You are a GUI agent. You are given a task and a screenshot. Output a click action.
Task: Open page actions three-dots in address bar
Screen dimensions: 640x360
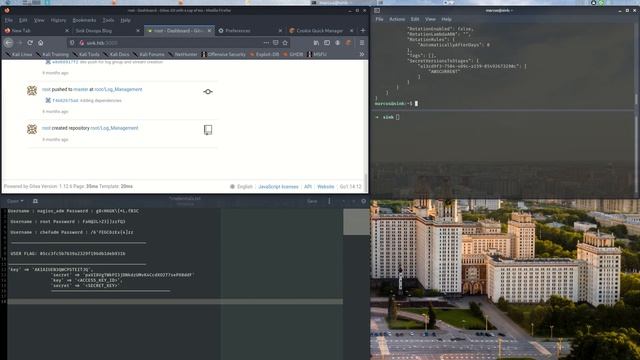(x=266, y=42)
